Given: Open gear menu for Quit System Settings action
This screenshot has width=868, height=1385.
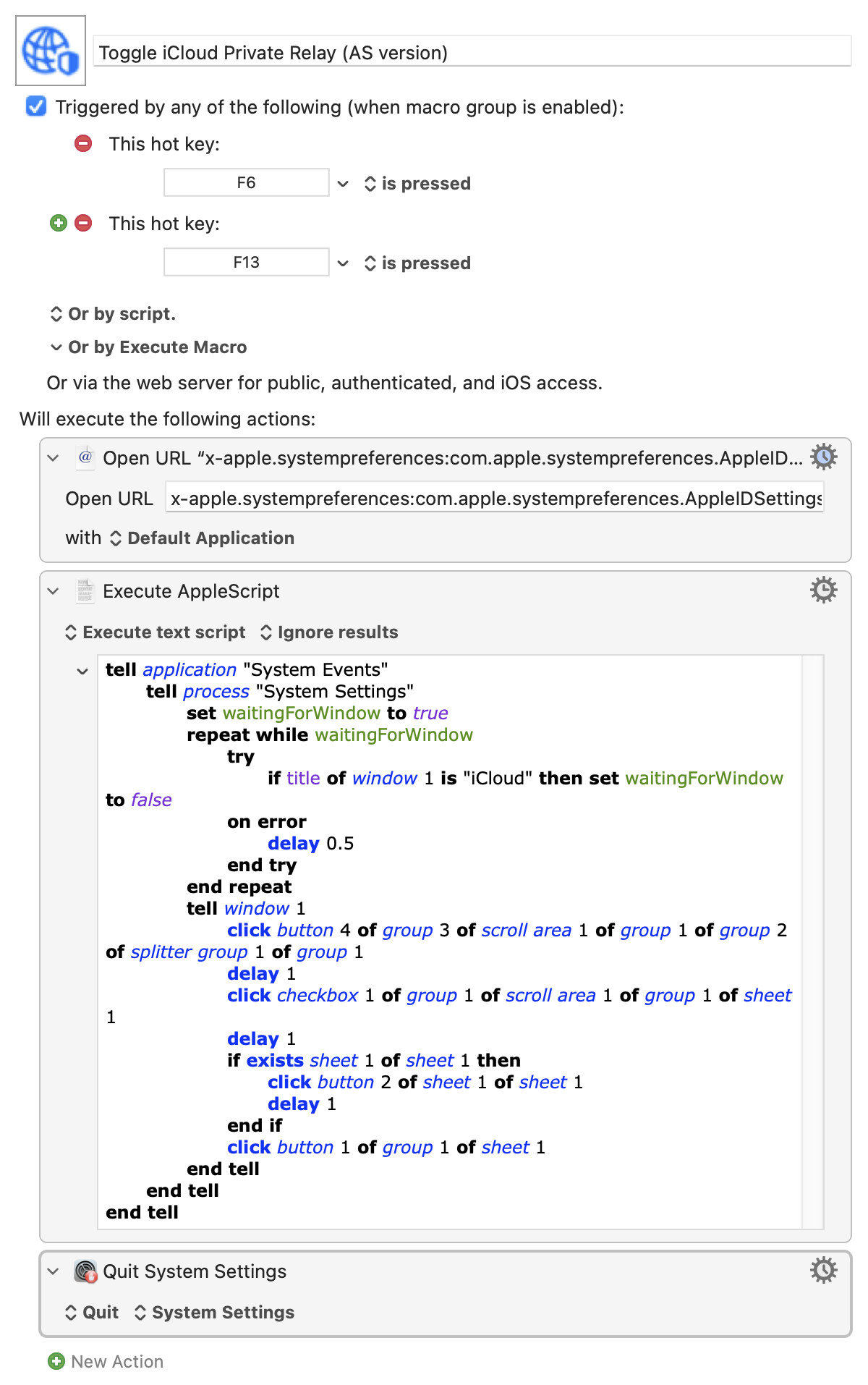Looking at the screenshot, I should (823, 1271).
